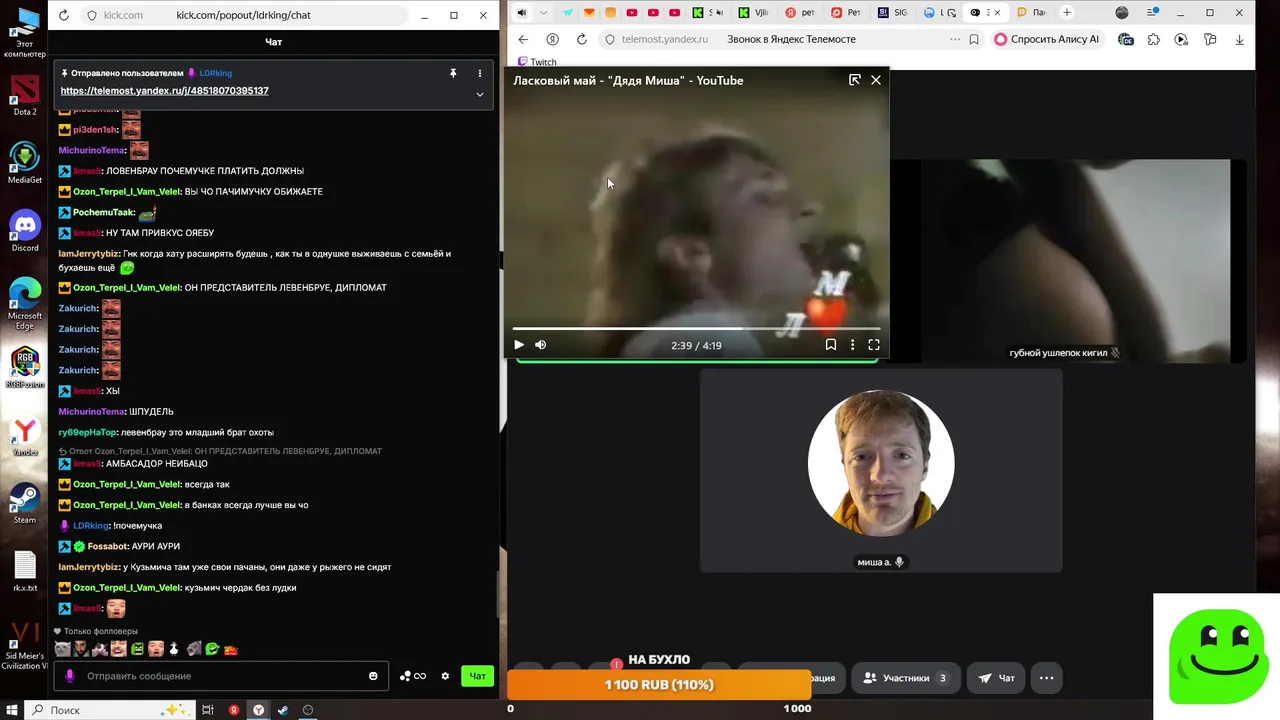1280x720 pixels.
Task: Pin the pinned message in Kick chat
Action: (x=453, y=73)
